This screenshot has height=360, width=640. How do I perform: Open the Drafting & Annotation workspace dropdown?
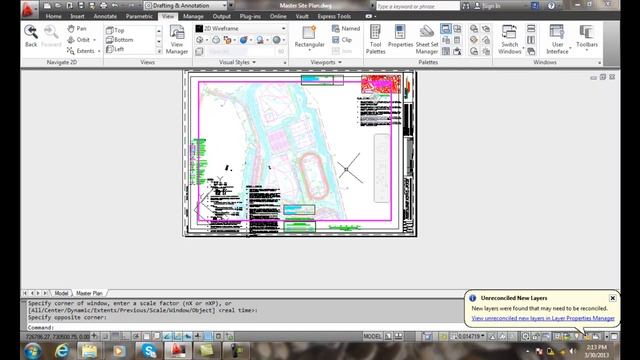click(186, 6)
